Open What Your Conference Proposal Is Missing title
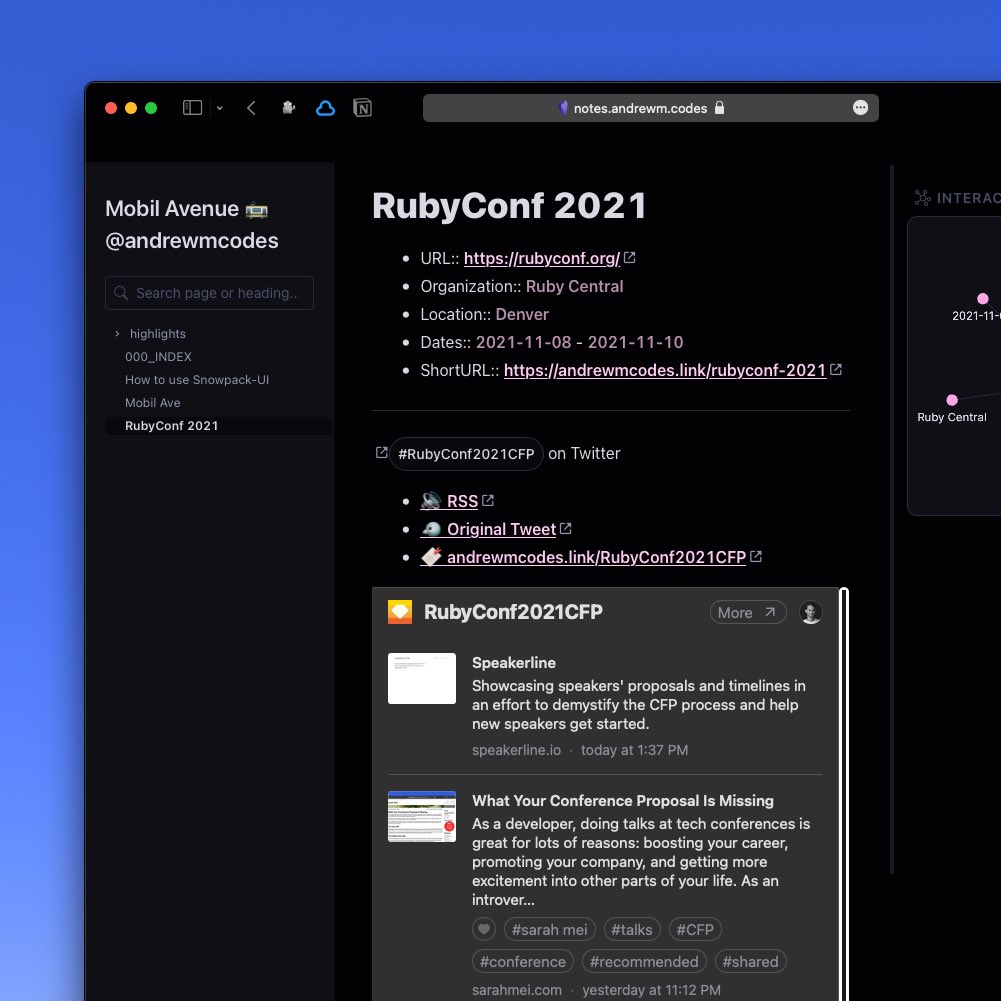Screen dimensions: 1001x1001 (622, 801)
